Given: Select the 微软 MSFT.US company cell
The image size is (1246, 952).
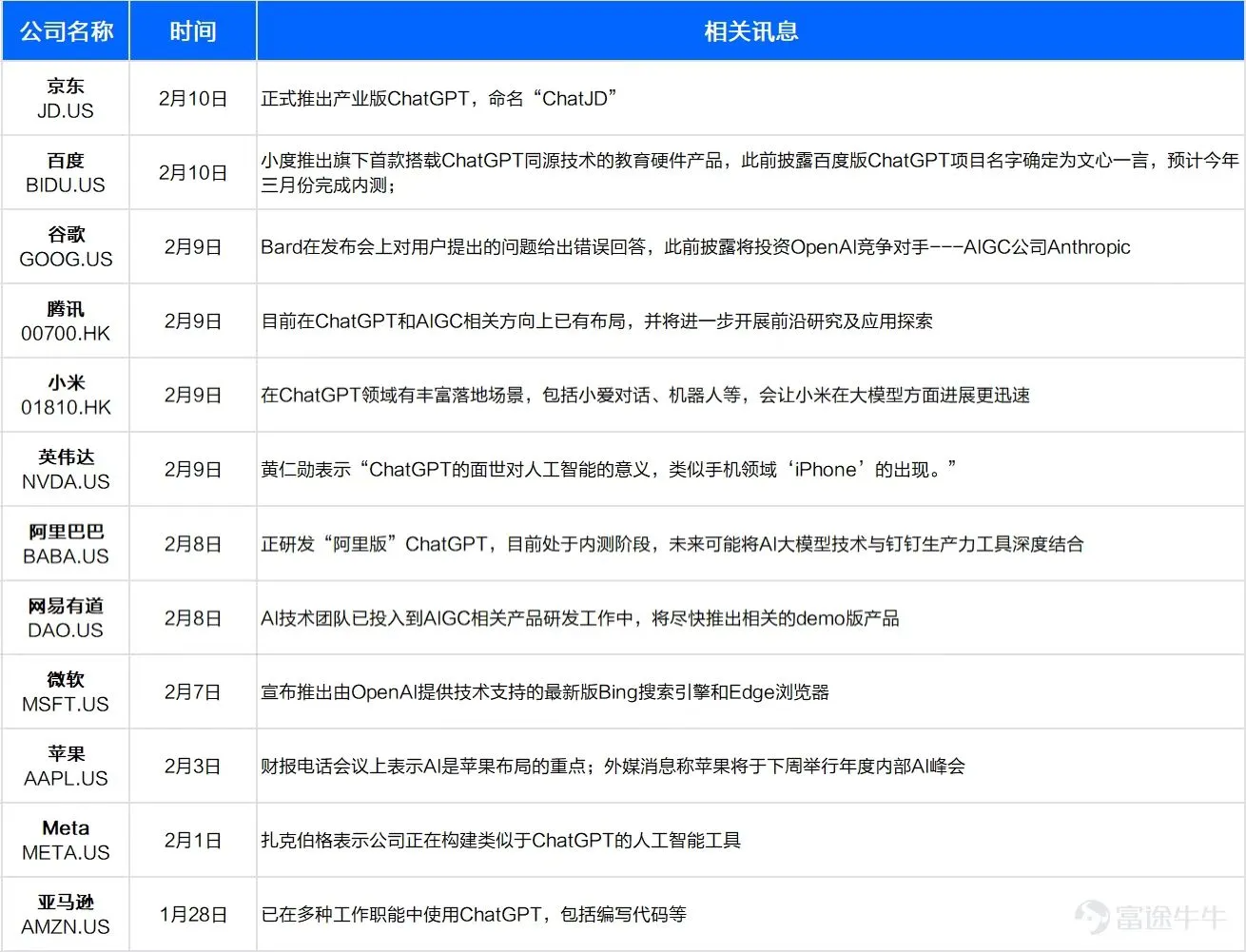Looking at the screenshot, I should (x=66, y=692).
